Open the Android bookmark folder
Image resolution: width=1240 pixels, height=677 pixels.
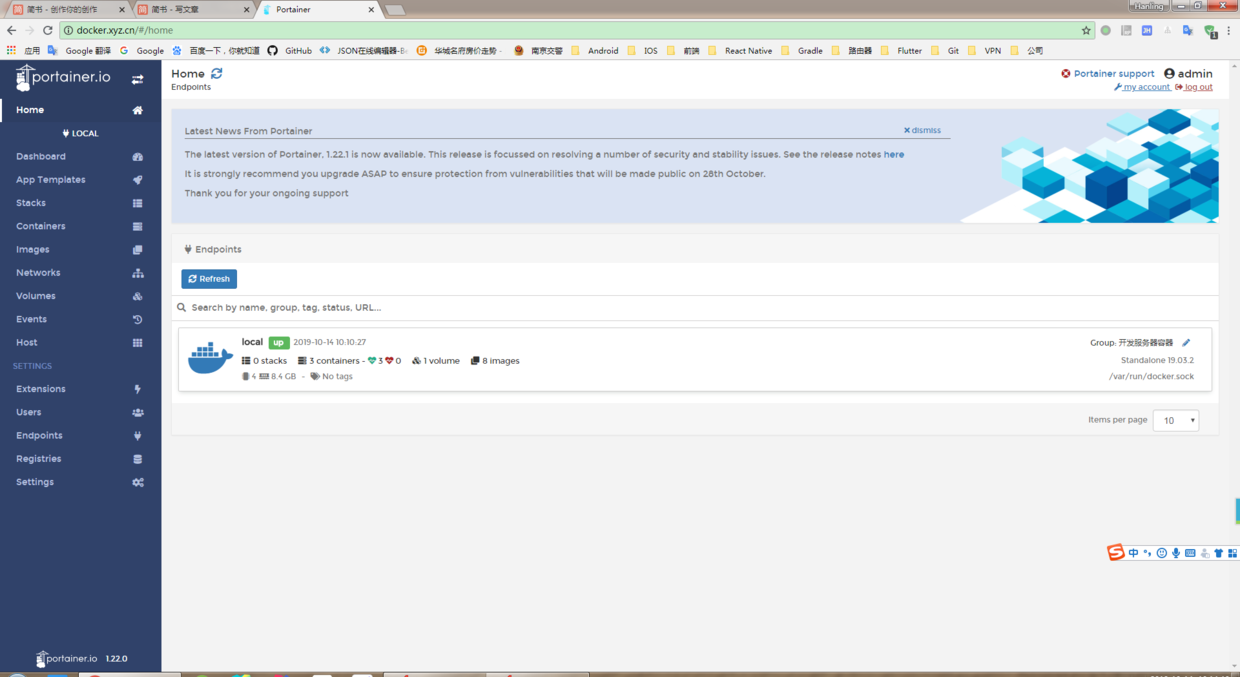click(595, 50)
